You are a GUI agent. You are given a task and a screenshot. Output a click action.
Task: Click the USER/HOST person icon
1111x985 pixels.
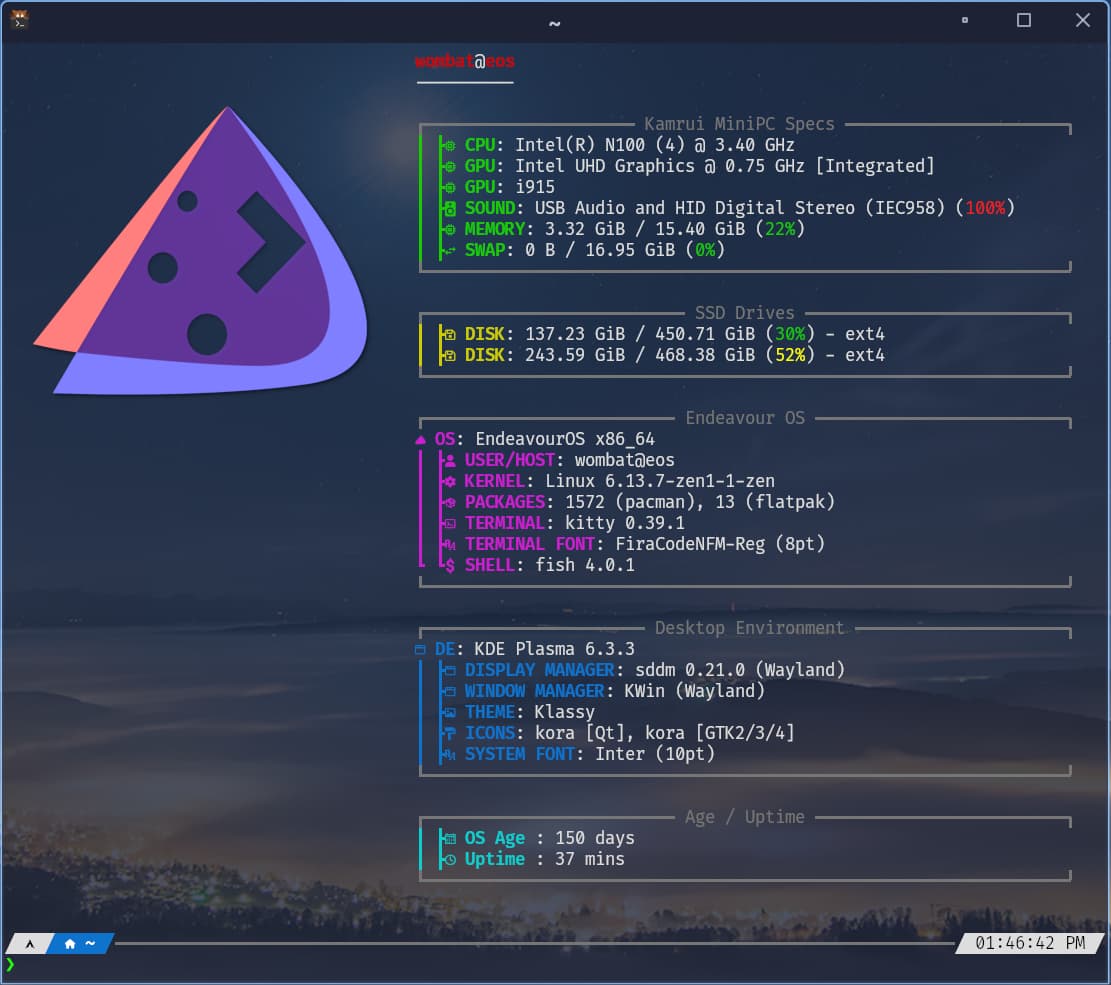tap(449, 461)
